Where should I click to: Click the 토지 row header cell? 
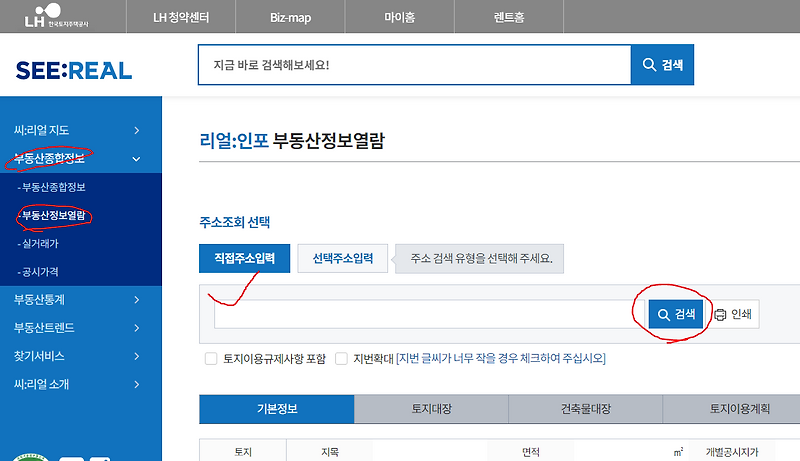click(243, 452)
